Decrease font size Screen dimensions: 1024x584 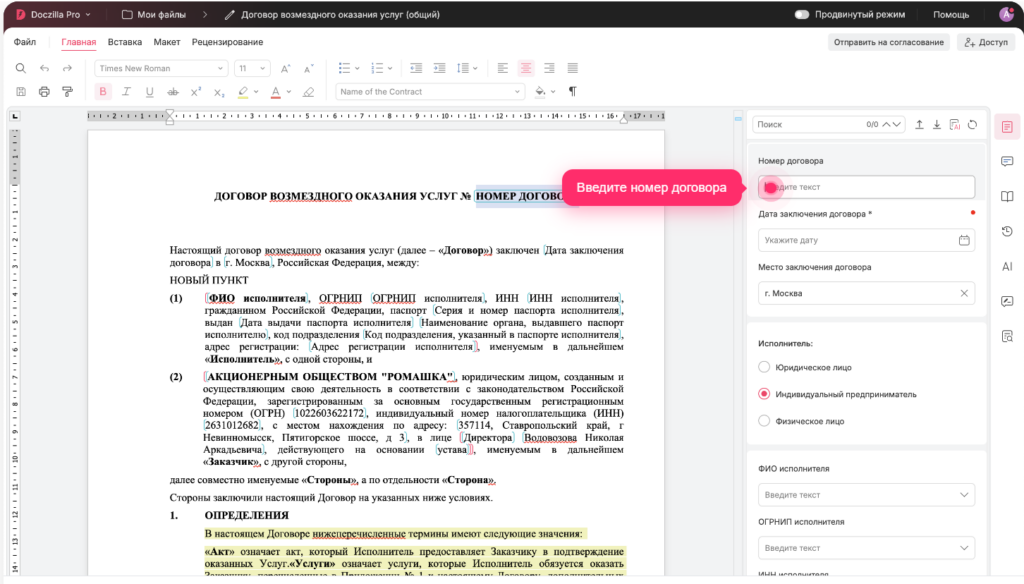pyautogui.click(x=308, y=68)
